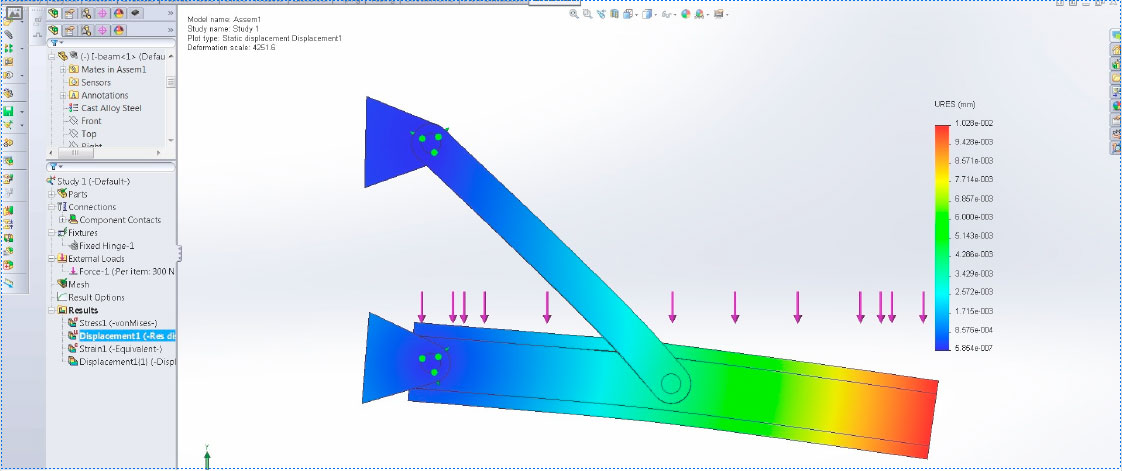The height and width of the screenshot is (471, 1122).
Task: Click the Zoom to Area icon
Action: click(x=587, y=15)
